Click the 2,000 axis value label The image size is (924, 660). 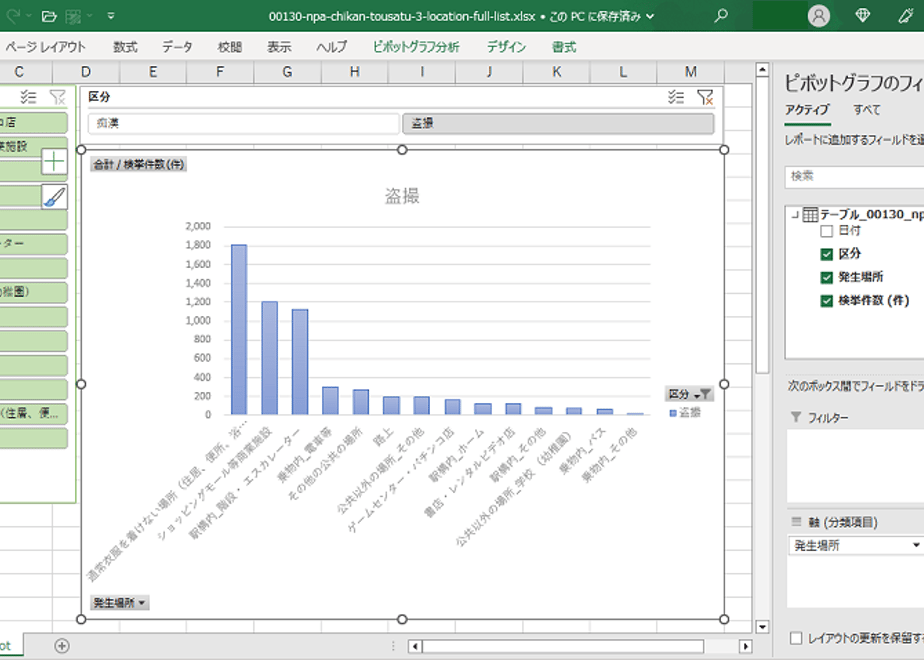pyautogui.click(x=198, y=226)
